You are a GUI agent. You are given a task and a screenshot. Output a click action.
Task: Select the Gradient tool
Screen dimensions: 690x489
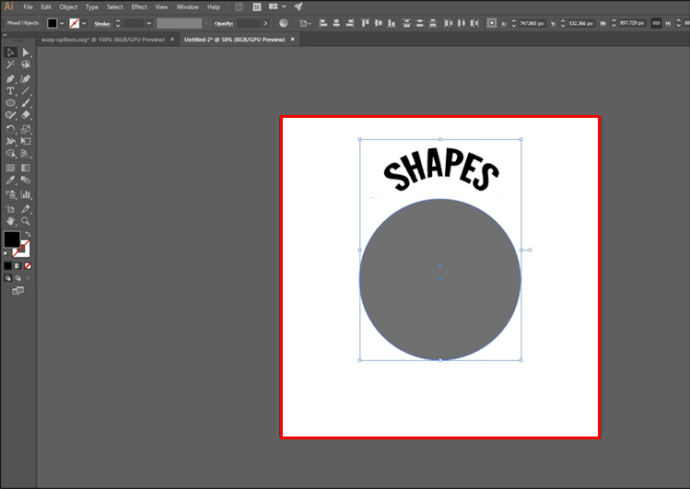tap(26, 168)
